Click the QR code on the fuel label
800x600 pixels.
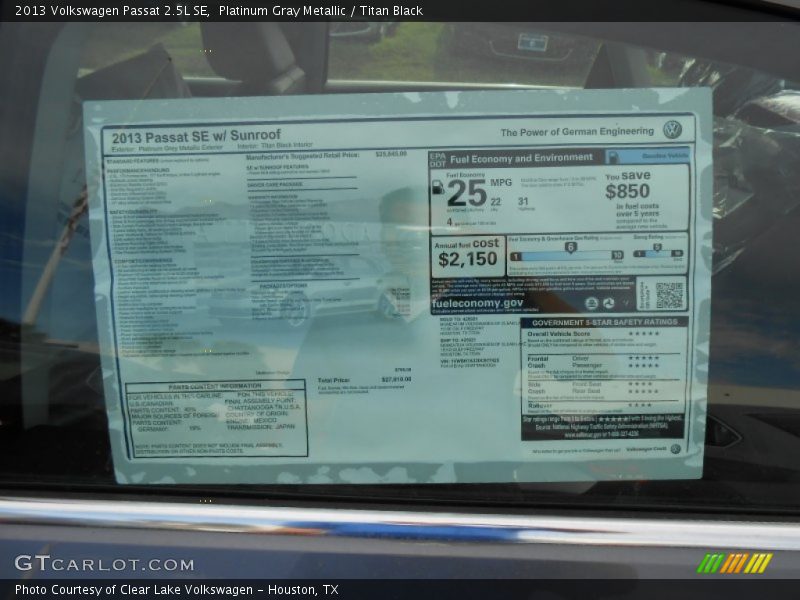coord(669,295)
